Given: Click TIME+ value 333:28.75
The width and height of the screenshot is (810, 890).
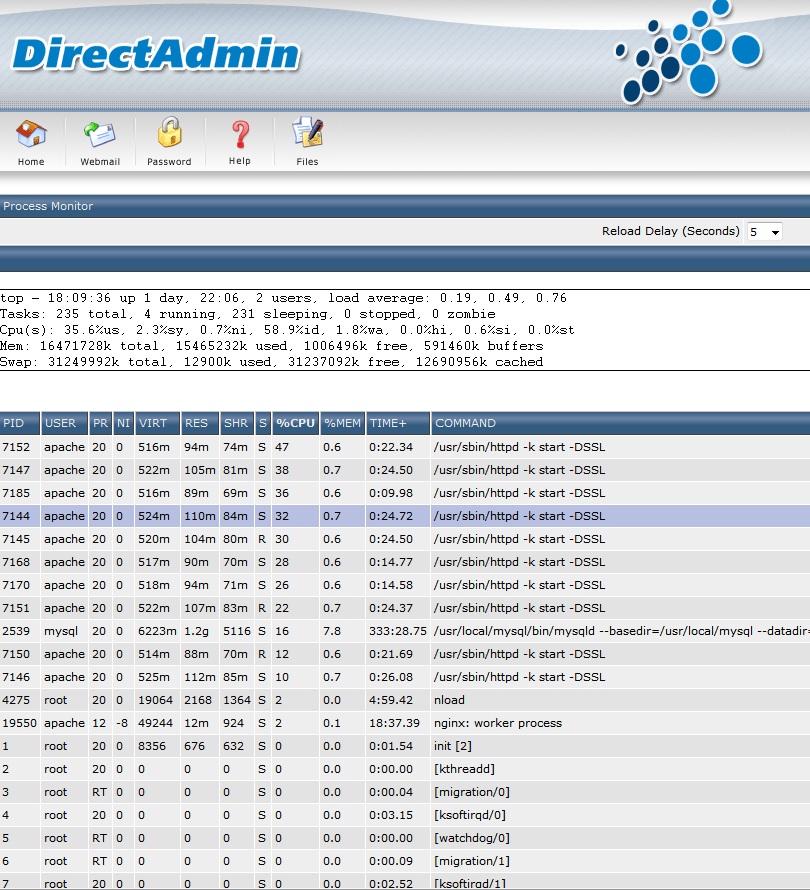Looking at the screenshot, I should tap(397, 631).
